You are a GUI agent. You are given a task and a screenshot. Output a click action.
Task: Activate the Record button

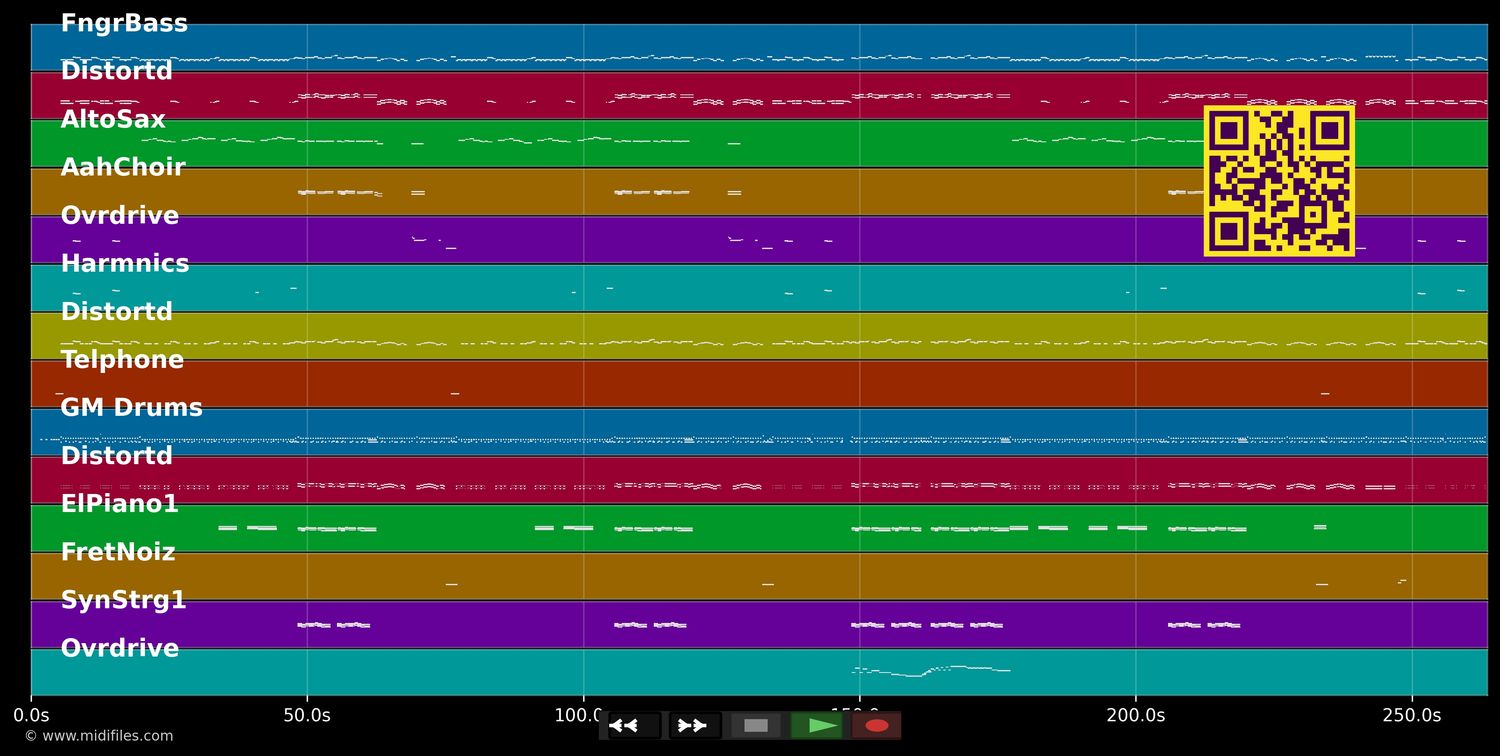876,725
